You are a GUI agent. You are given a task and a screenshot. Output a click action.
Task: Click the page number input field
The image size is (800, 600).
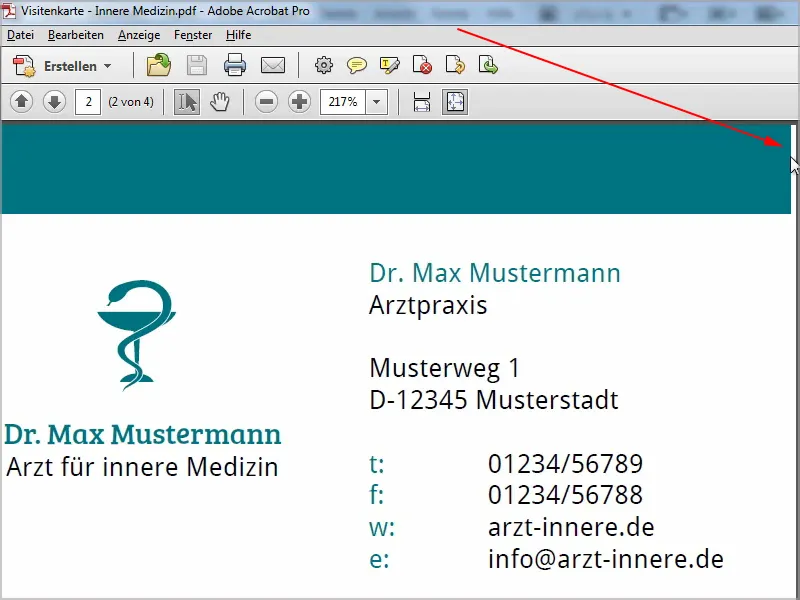pyautogui.click(x=88, y=102)
